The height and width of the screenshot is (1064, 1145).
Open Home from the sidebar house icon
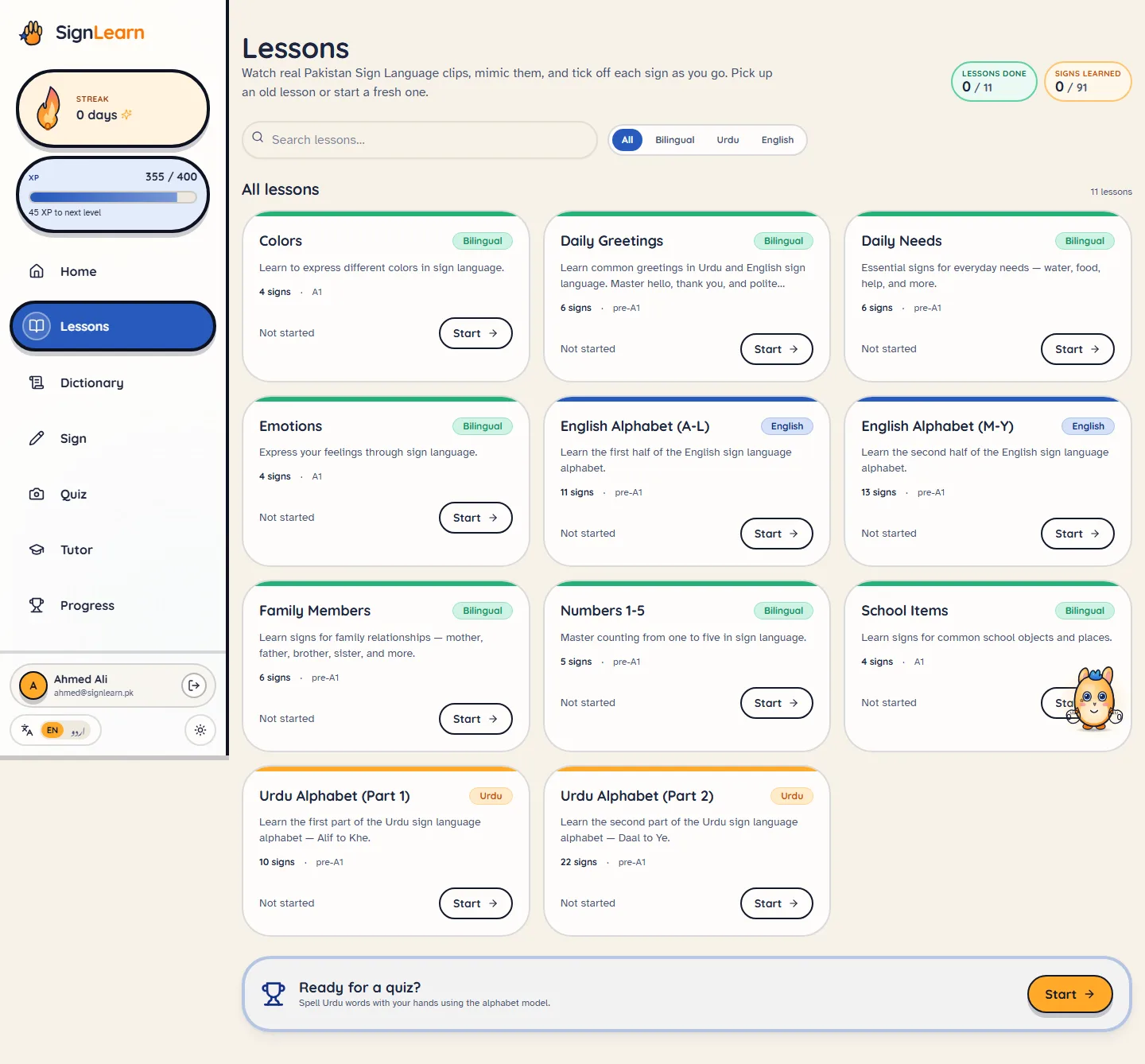(37, 271)
